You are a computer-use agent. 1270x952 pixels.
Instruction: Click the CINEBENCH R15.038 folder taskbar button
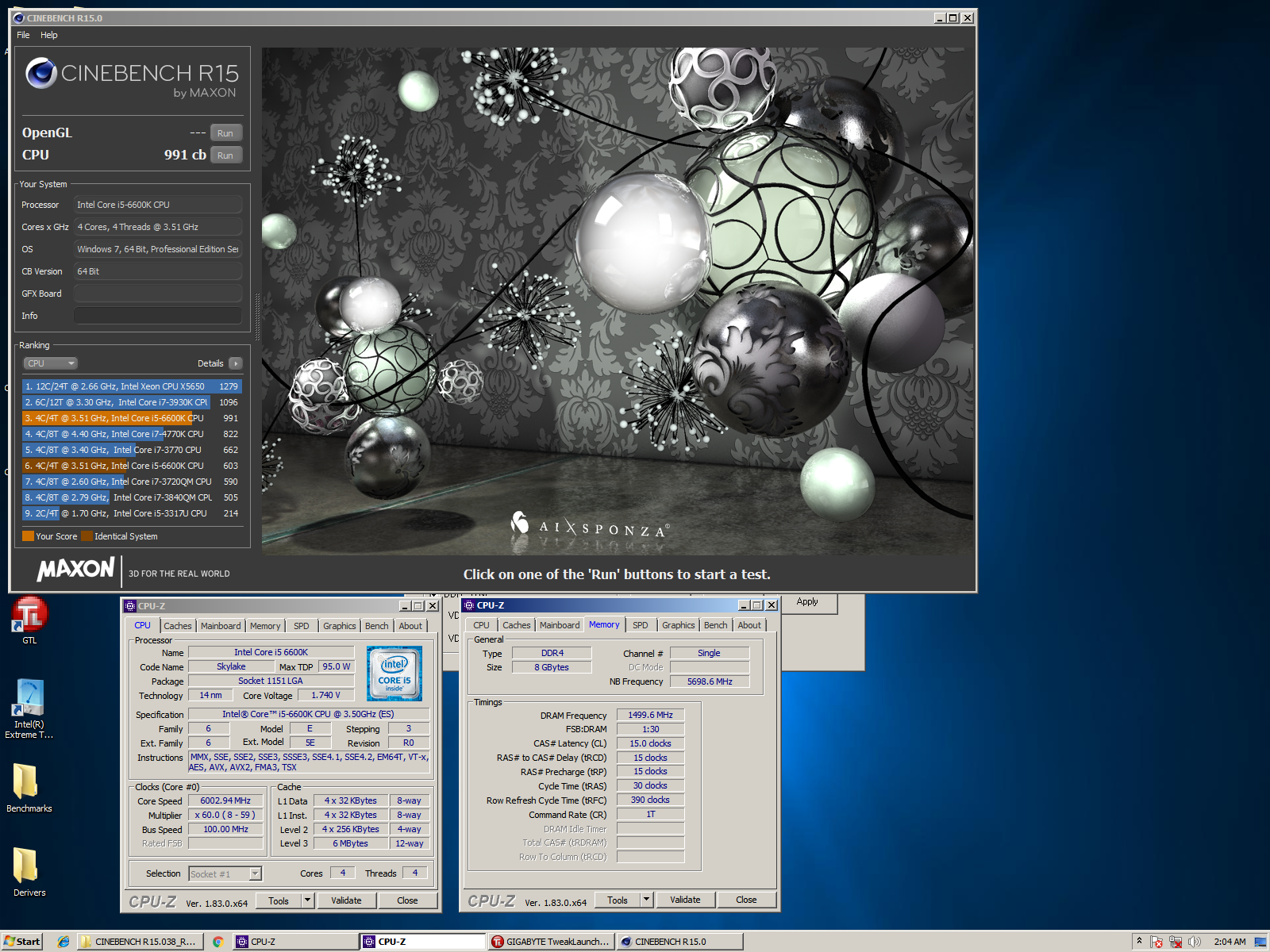click(140, 942)
